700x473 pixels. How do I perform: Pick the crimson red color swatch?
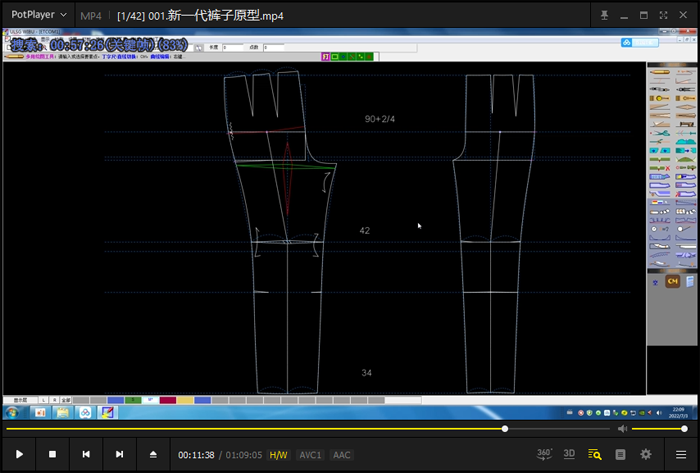point(168,400)
